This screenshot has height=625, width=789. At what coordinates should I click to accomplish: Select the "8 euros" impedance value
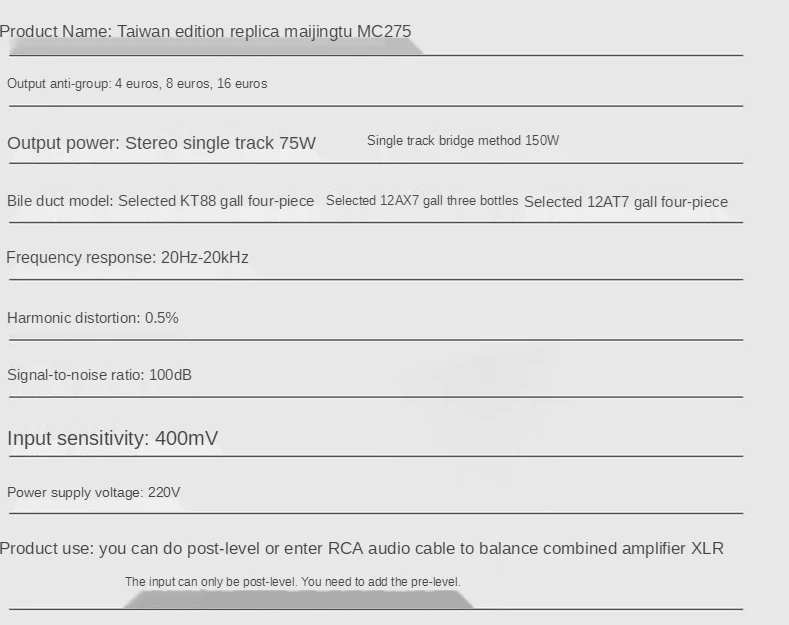click(x=187, y=84)
